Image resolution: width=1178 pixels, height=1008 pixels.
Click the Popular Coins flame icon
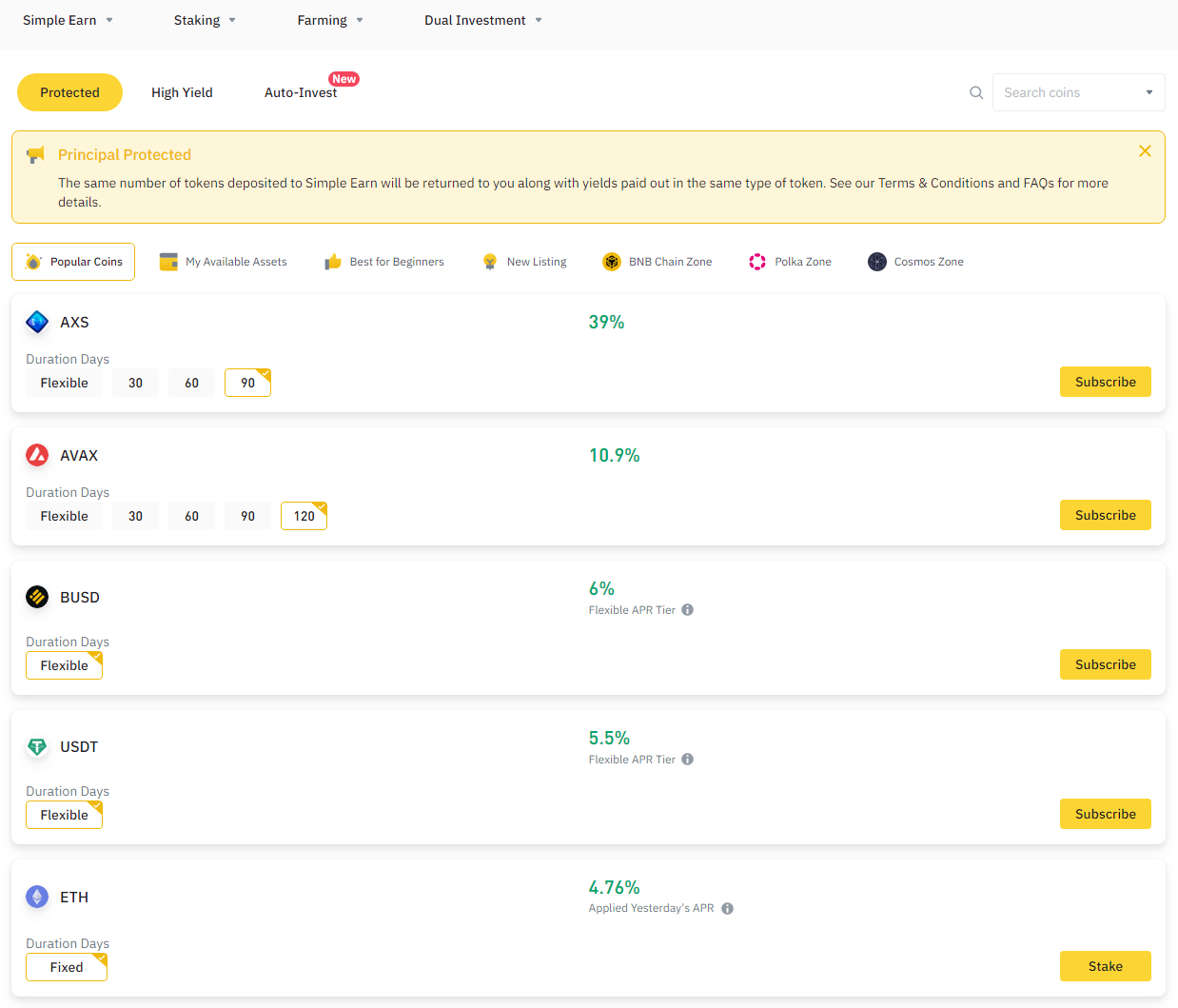[33, 262]
